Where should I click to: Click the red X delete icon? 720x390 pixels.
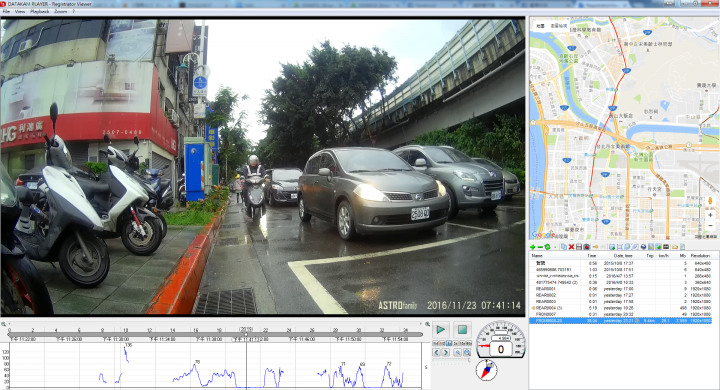coord(571,247)
